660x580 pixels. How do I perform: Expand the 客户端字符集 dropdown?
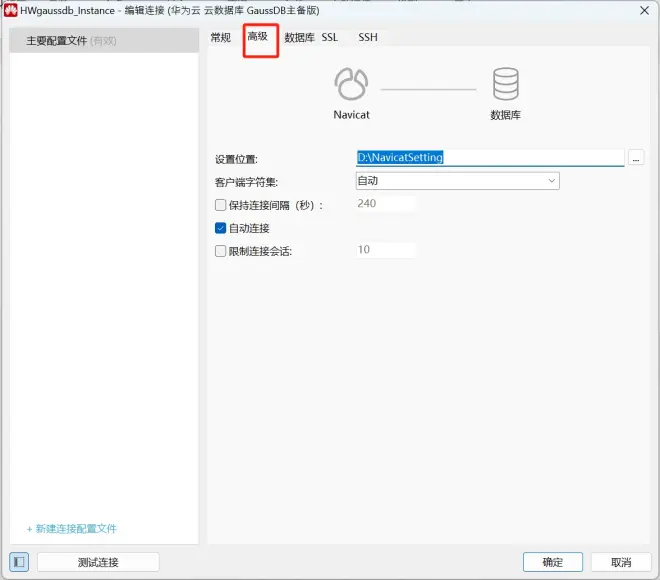click(458, 181)
